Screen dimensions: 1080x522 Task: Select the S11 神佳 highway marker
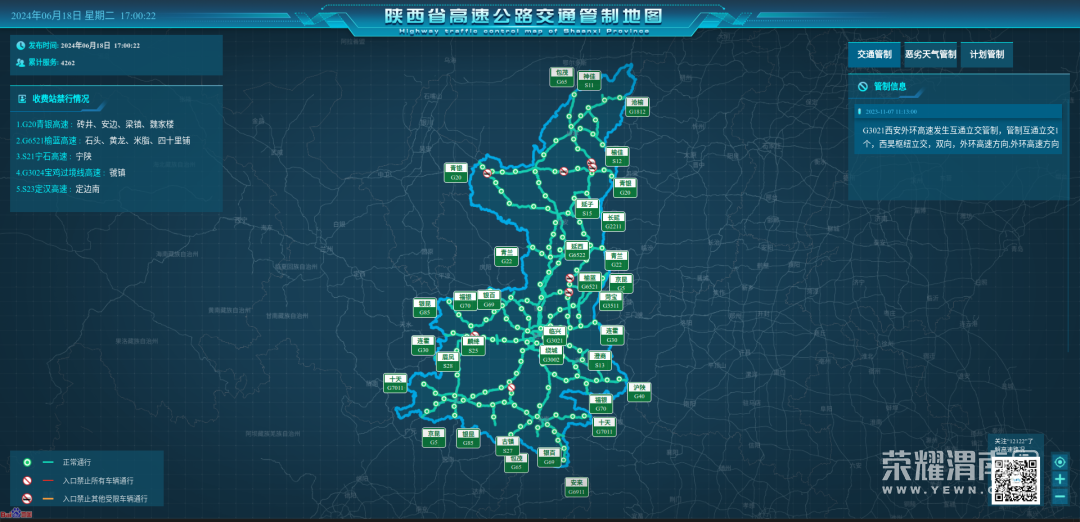tap(590, 80)
